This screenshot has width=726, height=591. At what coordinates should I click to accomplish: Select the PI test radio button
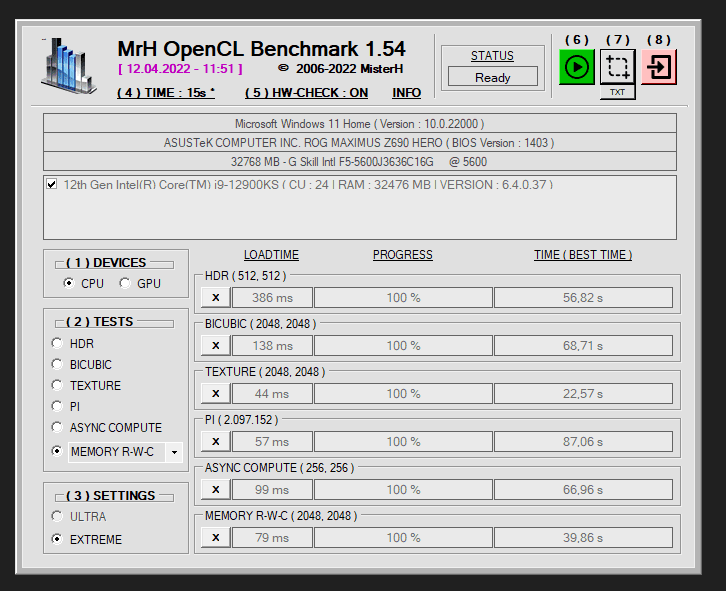click(x=57, y=406)
